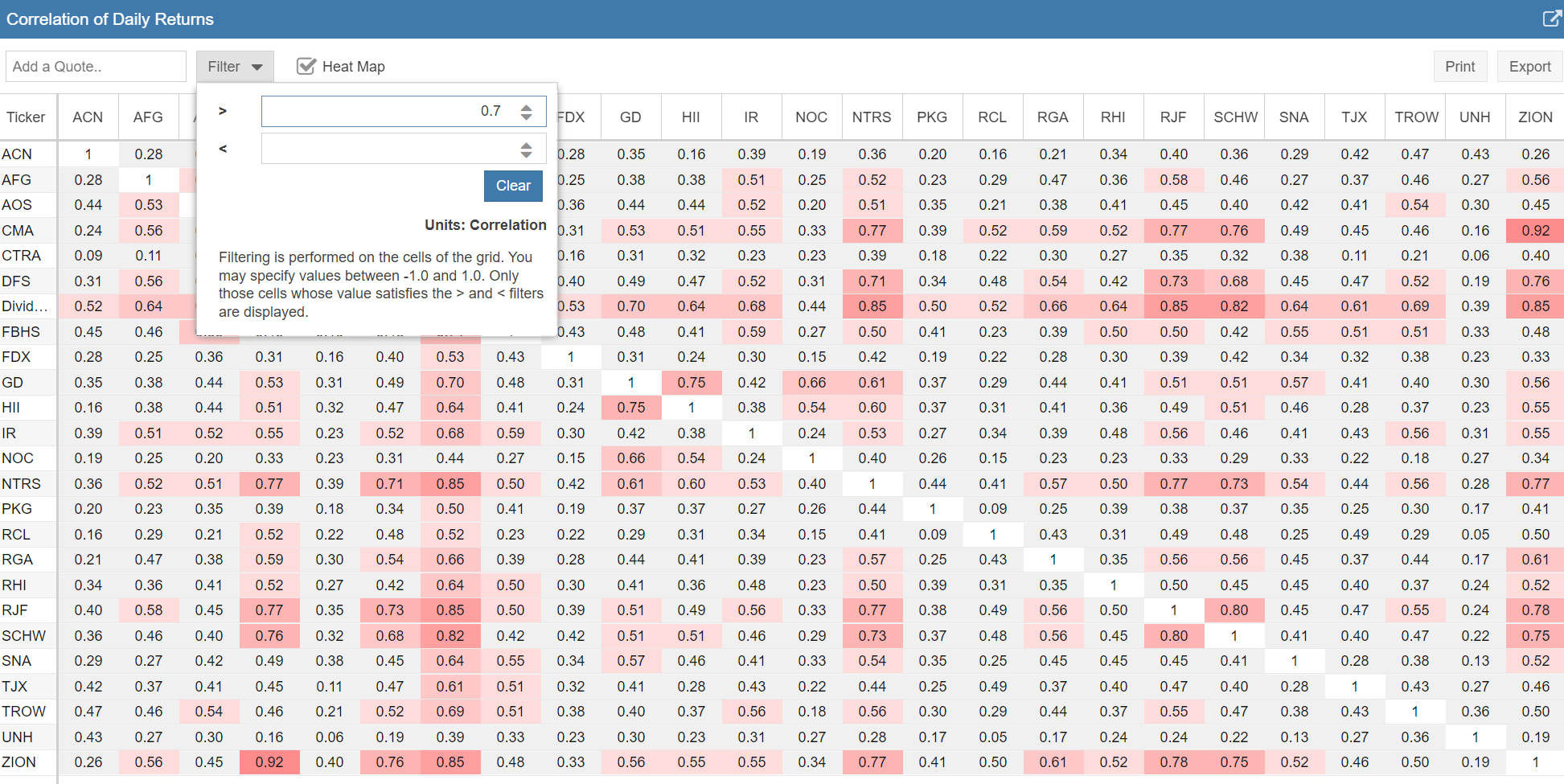Select the UNH column header
This screenshot has width=1564, height=784.
click(x=1475, y=117)
